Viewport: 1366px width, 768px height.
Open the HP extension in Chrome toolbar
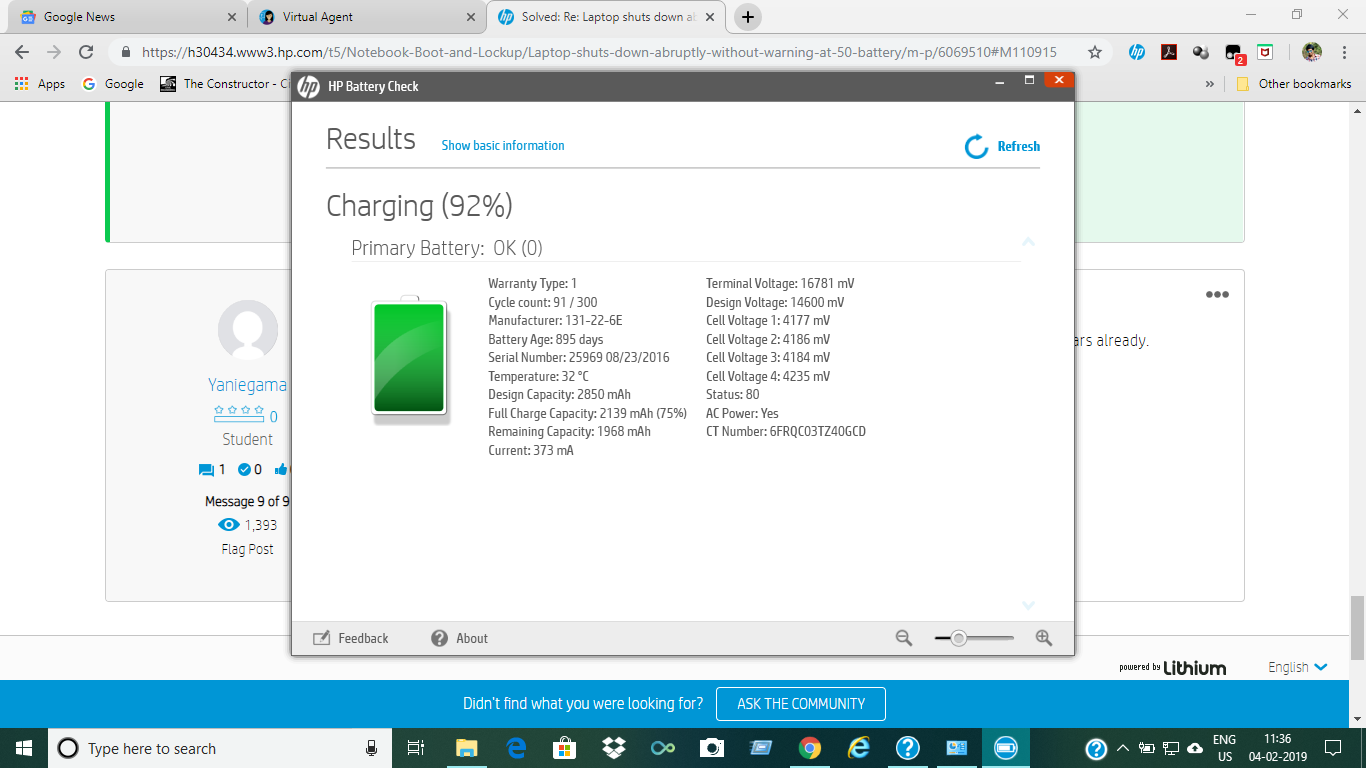point(1137,52)
